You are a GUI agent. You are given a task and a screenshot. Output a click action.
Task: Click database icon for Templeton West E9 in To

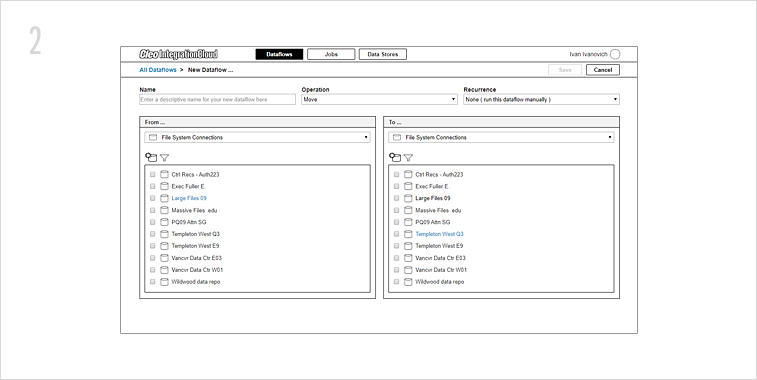coord(408,246)
